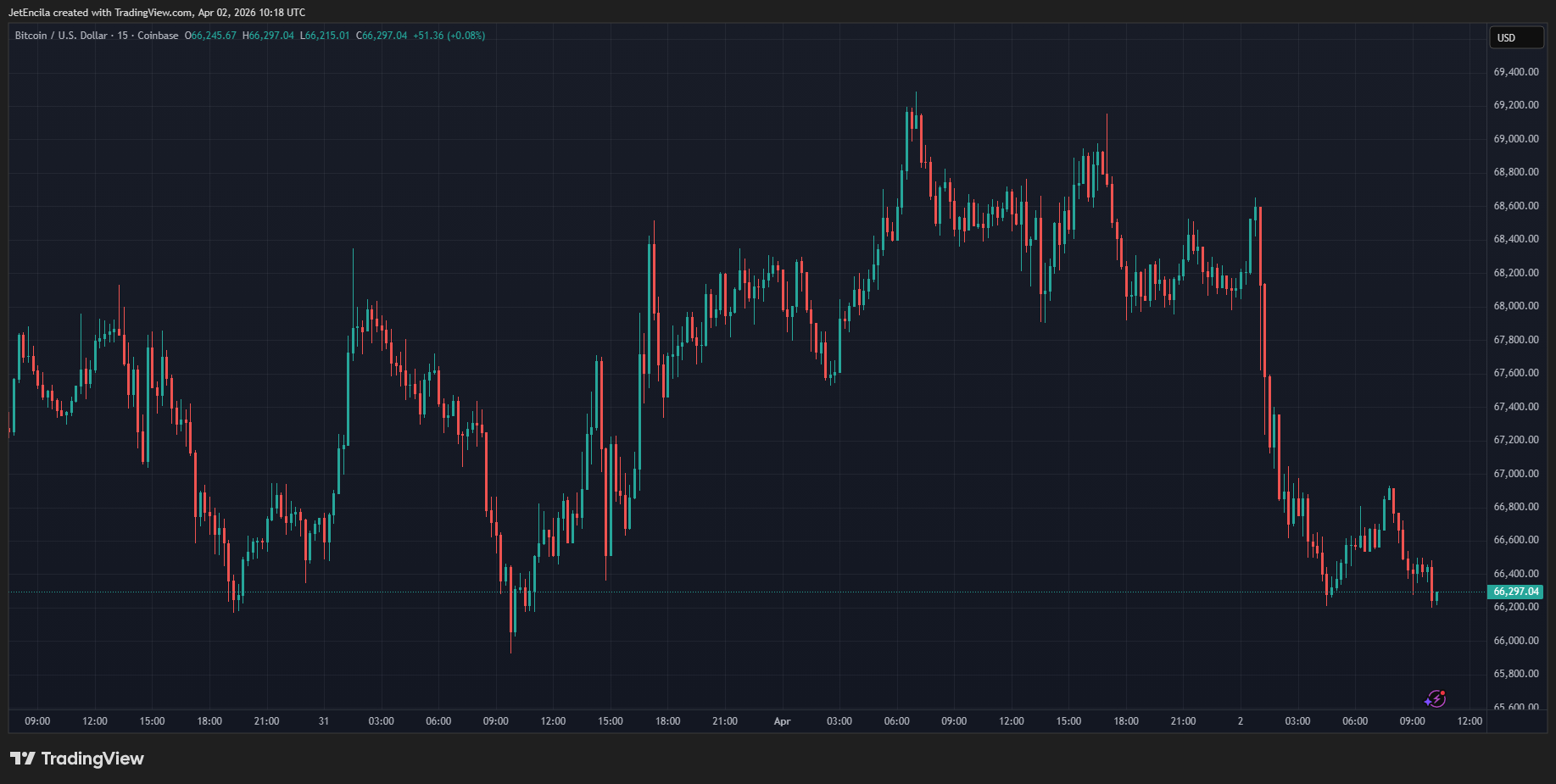Click the Bitcoin / U.S. Dollar symbol title

point(61,36)
